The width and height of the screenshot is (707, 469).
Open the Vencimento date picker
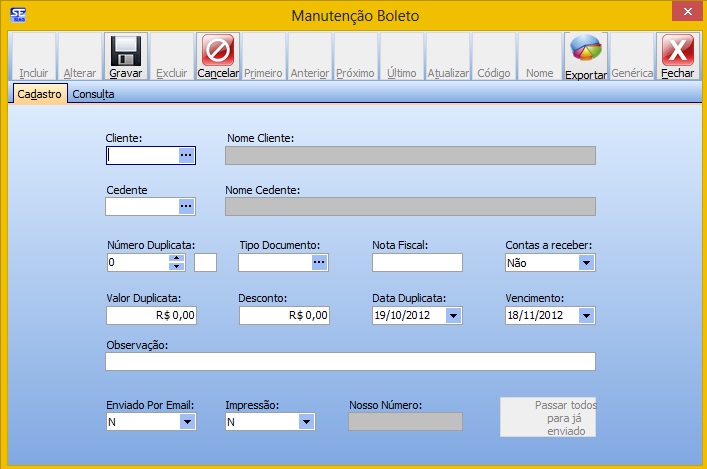pos(586,315)
